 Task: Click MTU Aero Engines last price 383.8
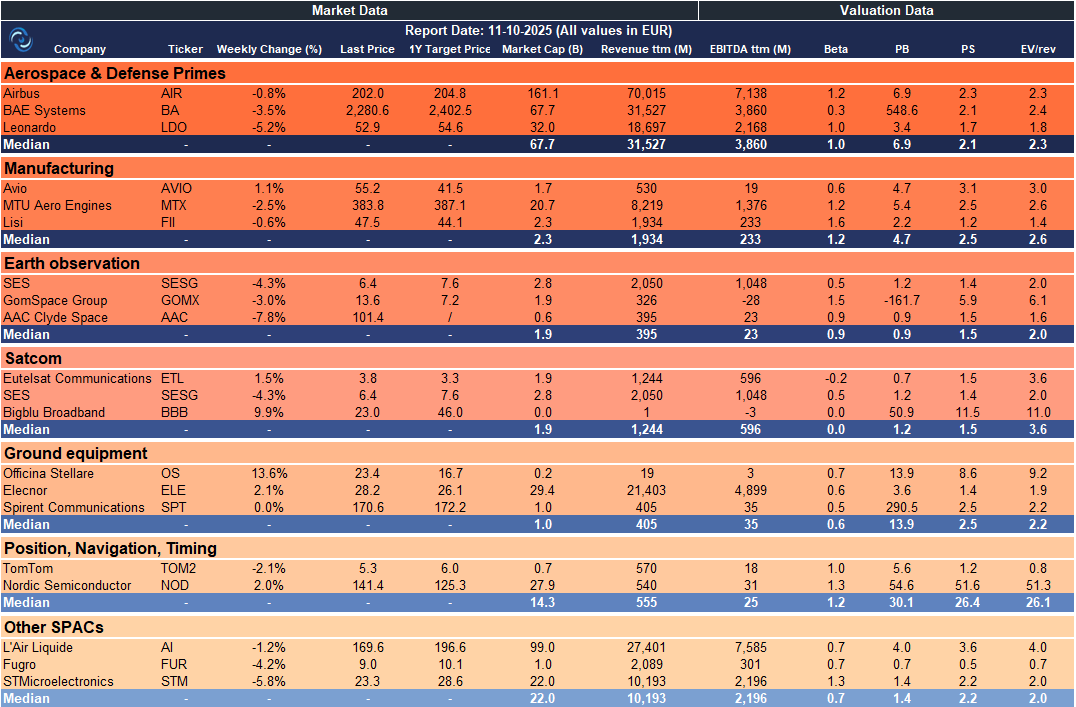click(368, 205)
